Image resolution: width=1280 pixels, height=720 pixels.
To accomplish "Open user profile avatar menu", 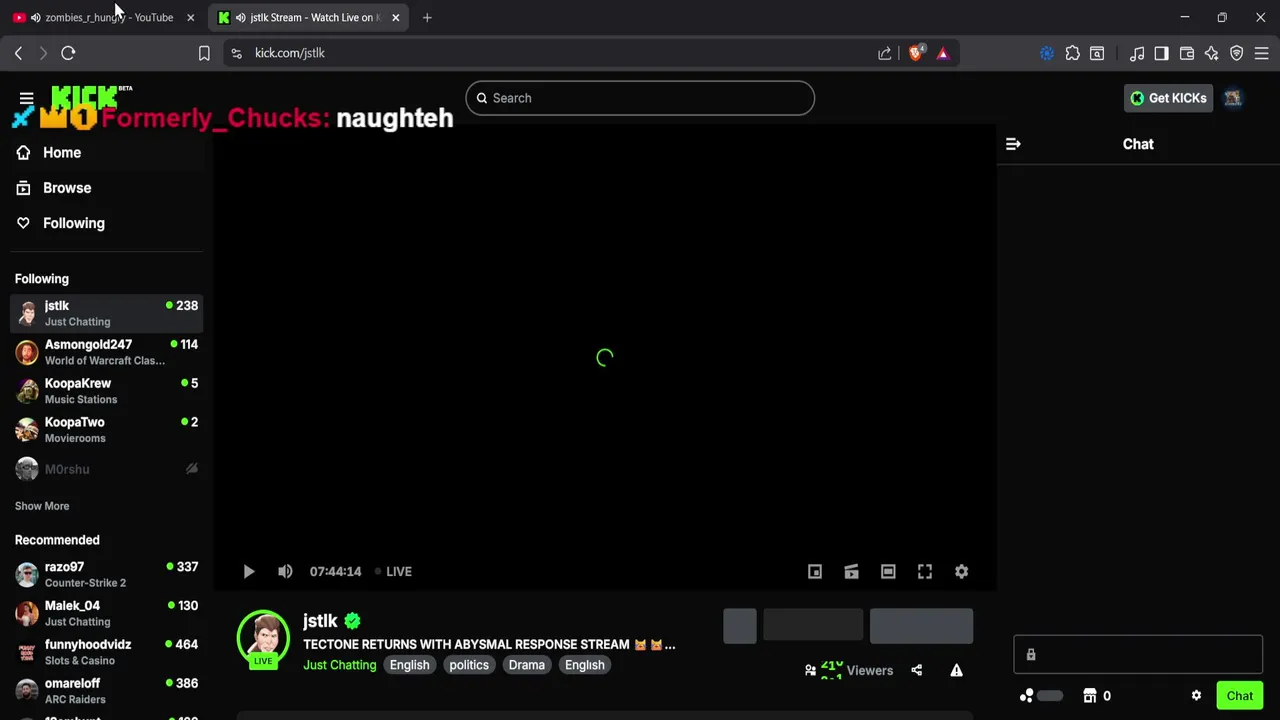I will pos(1233,98).
